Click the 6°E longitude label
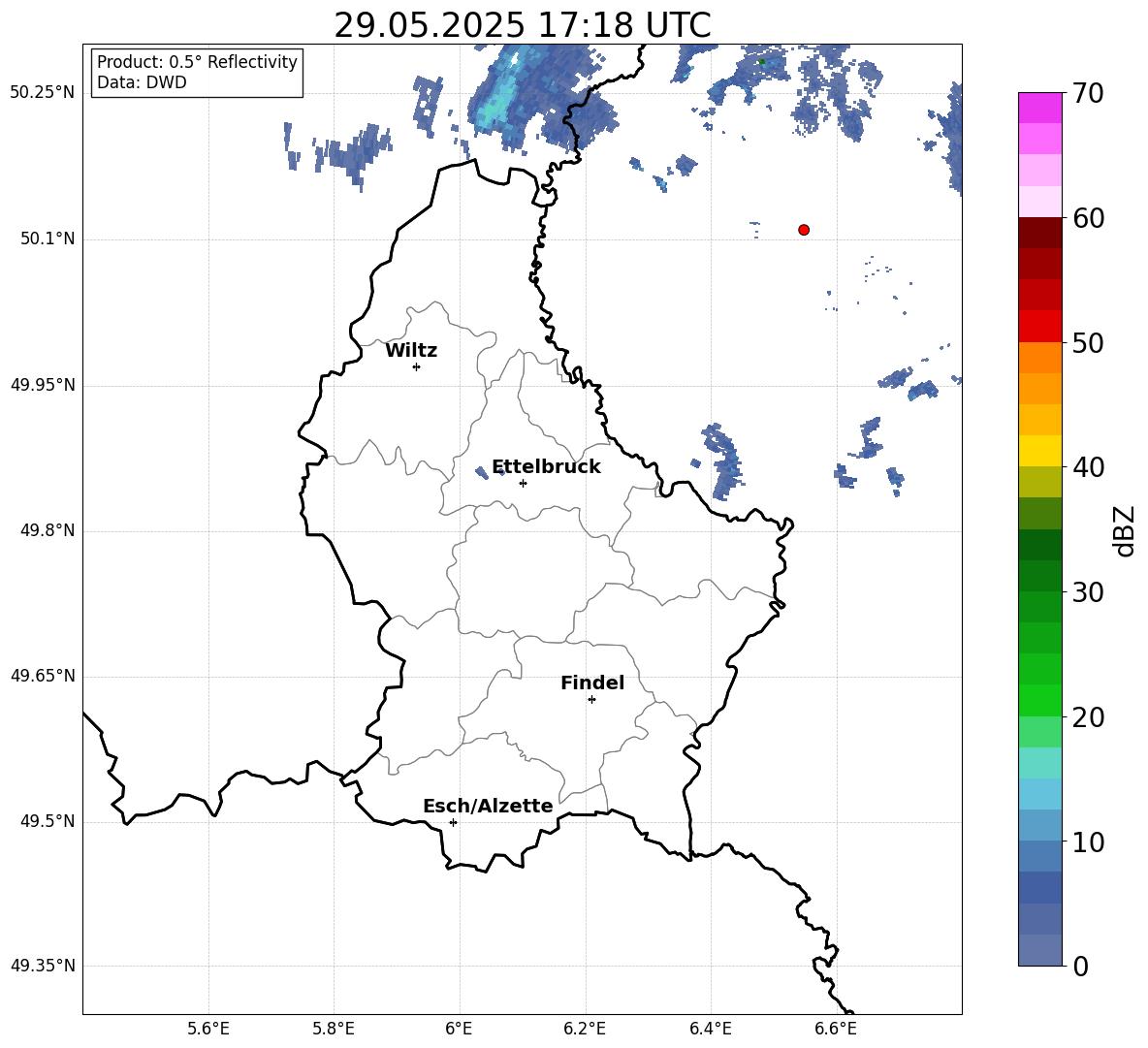1148x1048 pixels. pos(459,1029)
